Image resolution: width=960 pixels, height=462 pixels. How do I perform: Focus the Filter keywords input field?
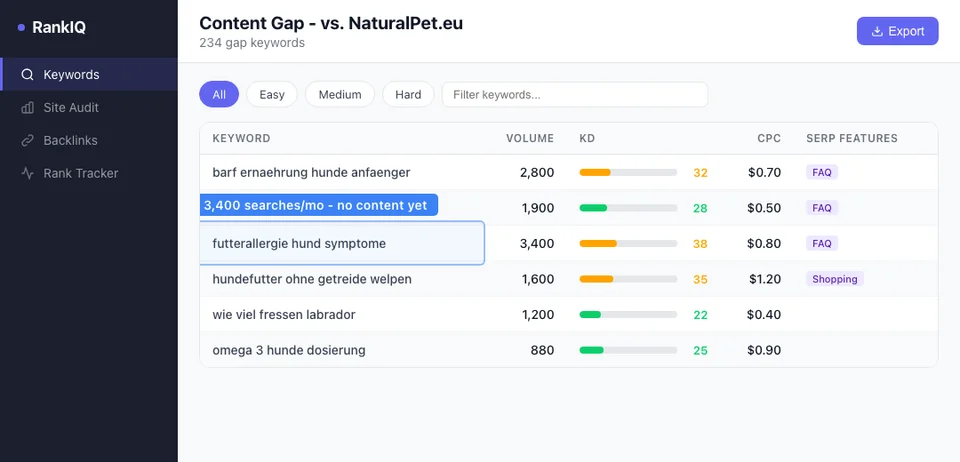point(575,94)
